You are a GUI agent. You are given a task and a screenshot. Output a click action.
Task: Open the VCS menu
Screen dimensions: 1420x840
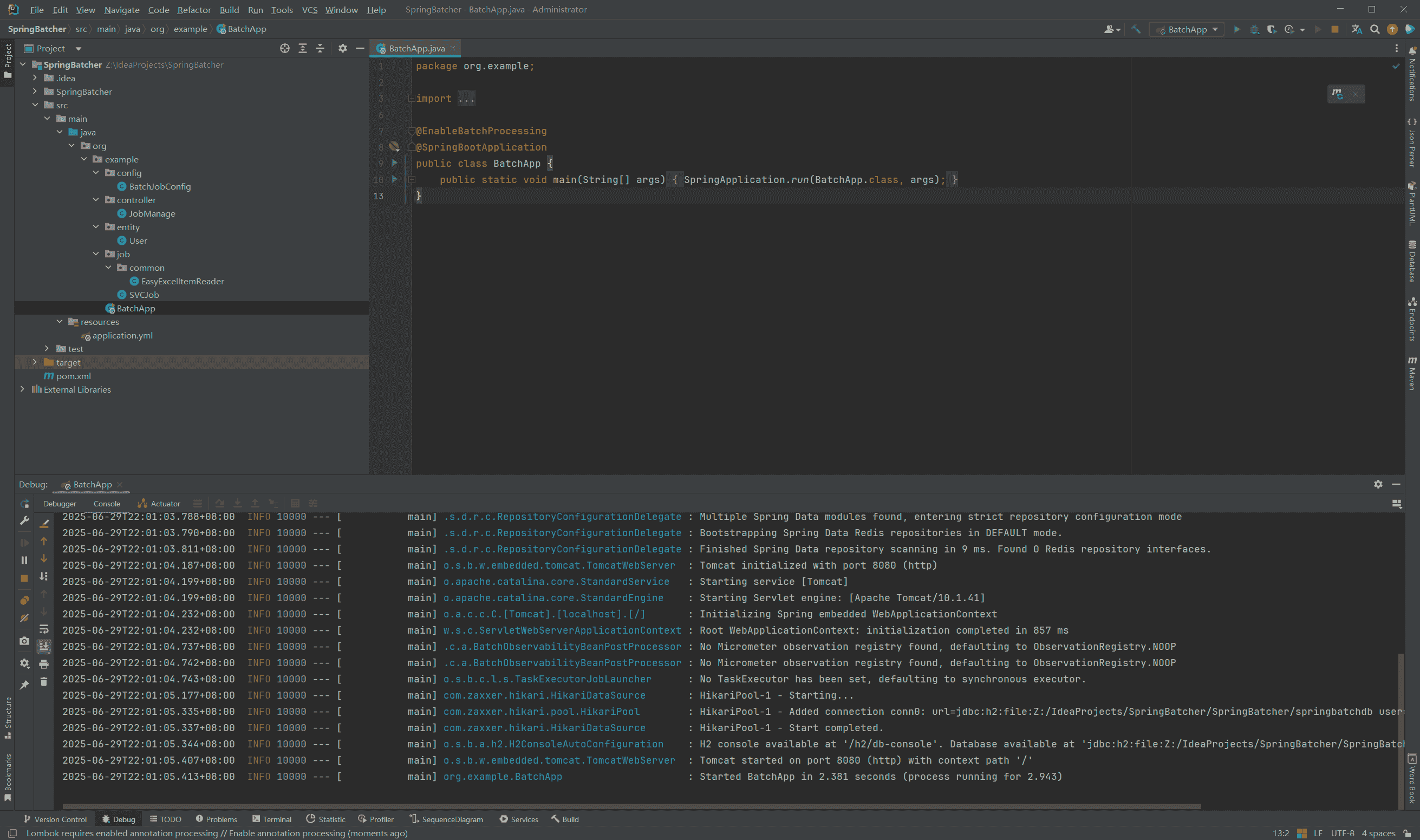310,10
